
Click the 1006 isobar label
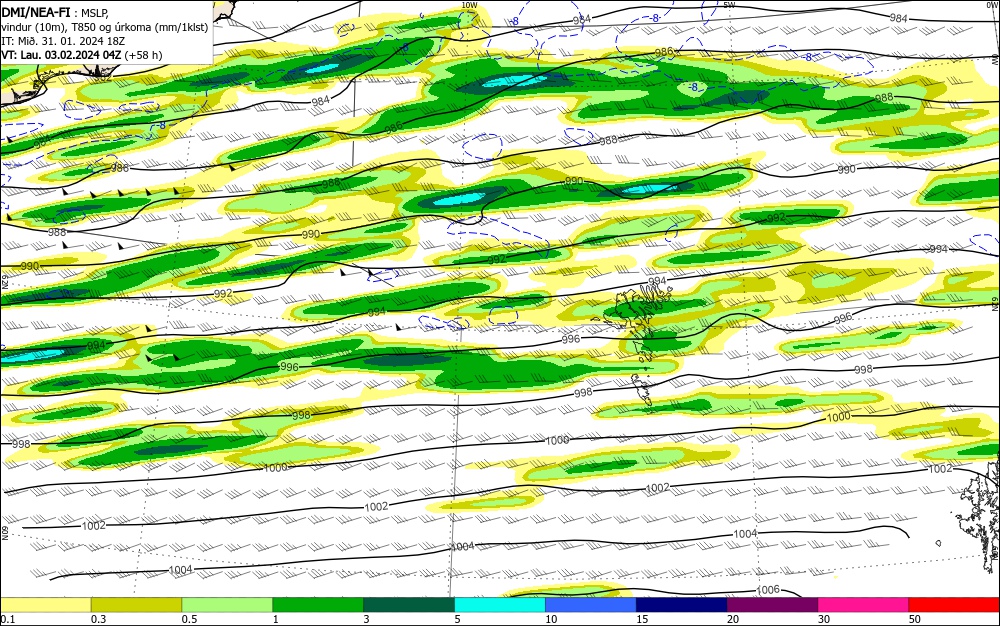coord(768,590)
